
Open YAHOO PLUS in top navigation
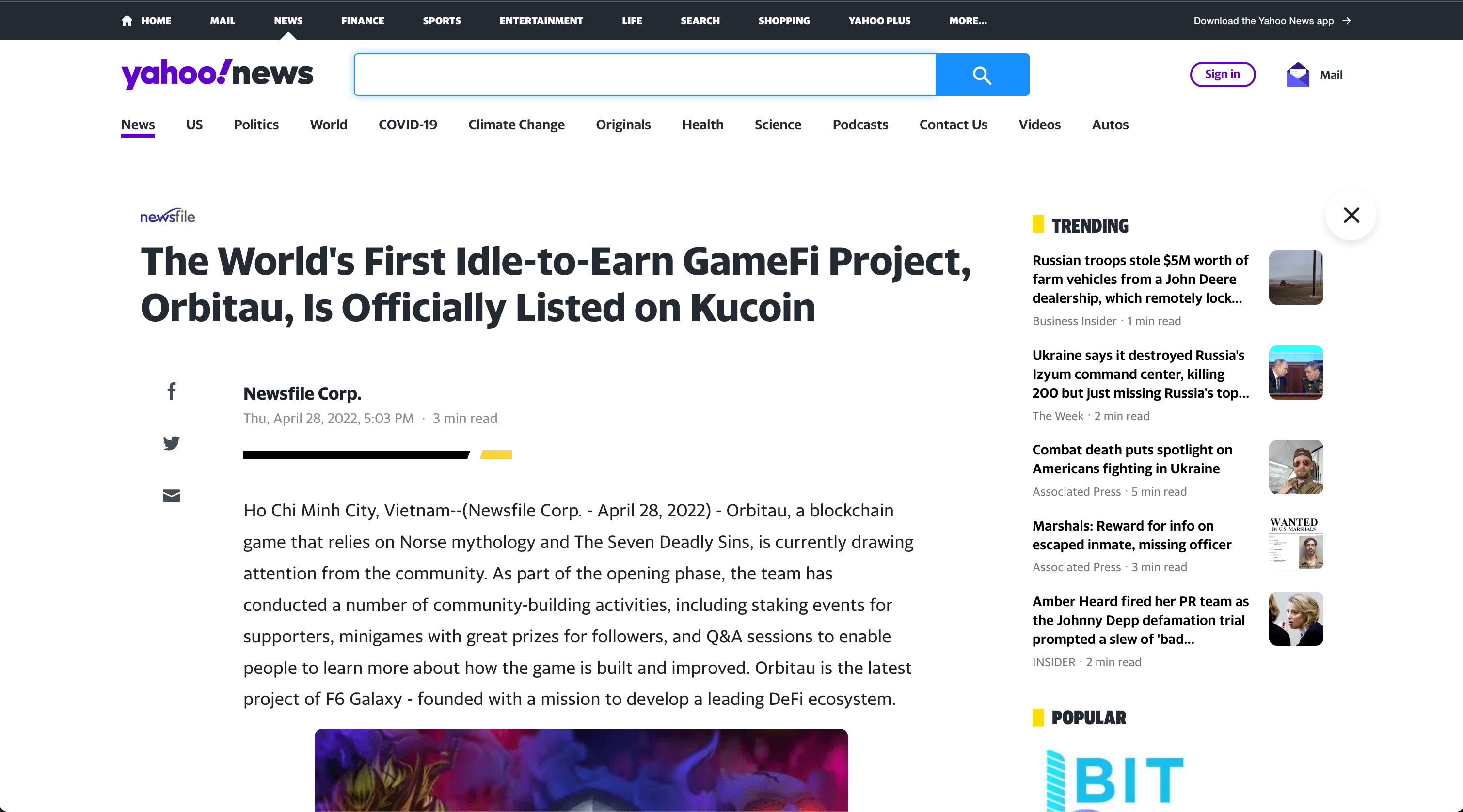880,21
